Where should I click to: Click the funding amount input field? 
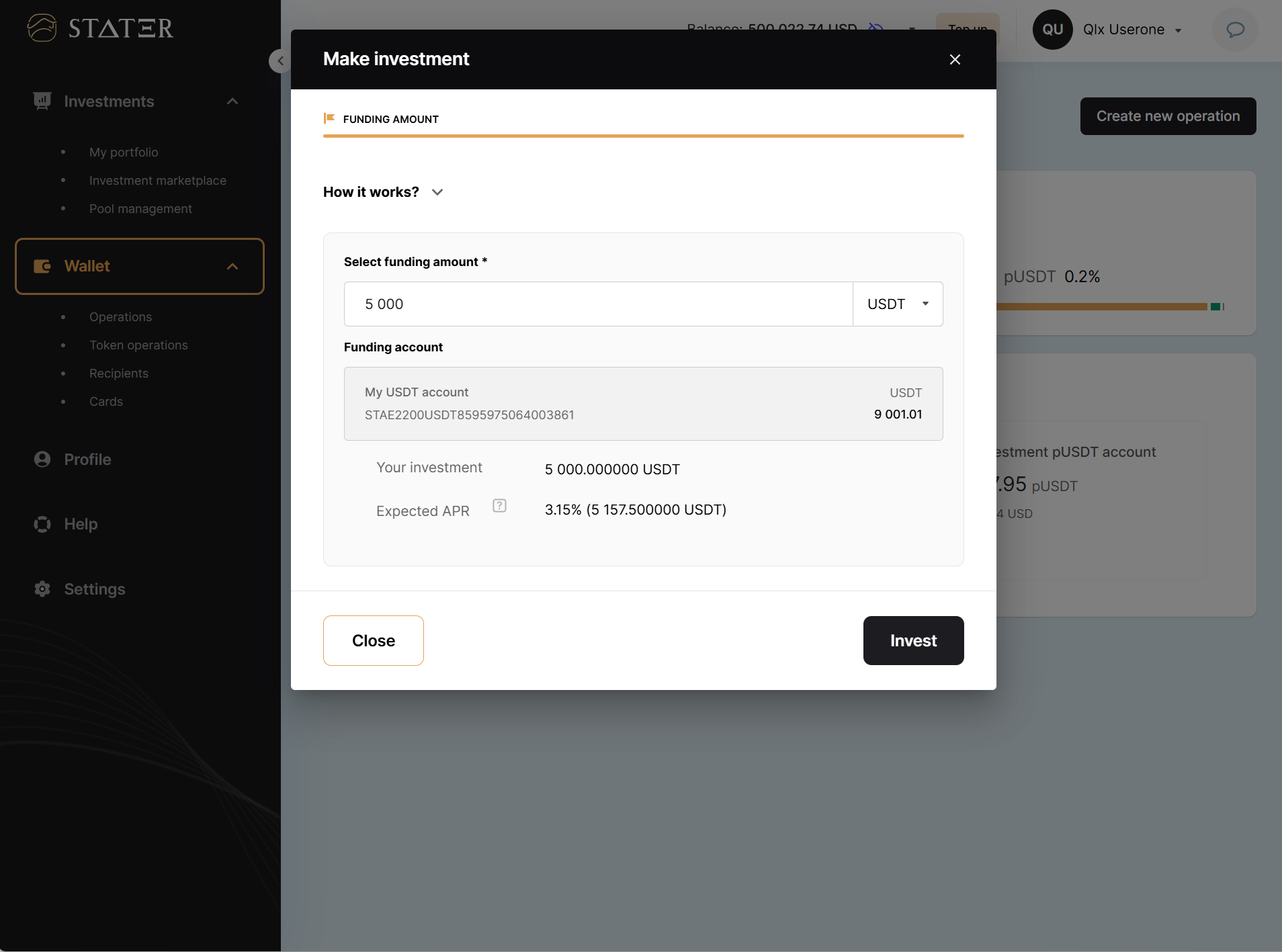point(598,304)
